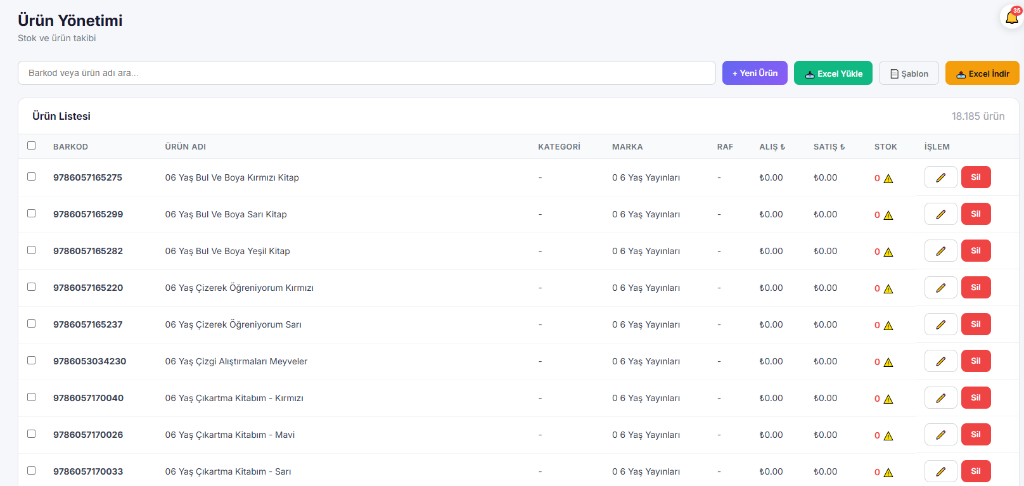Click the ALIŞ ₺ column header
This screenshot has height=486, width=1024.
pos(772,147)
